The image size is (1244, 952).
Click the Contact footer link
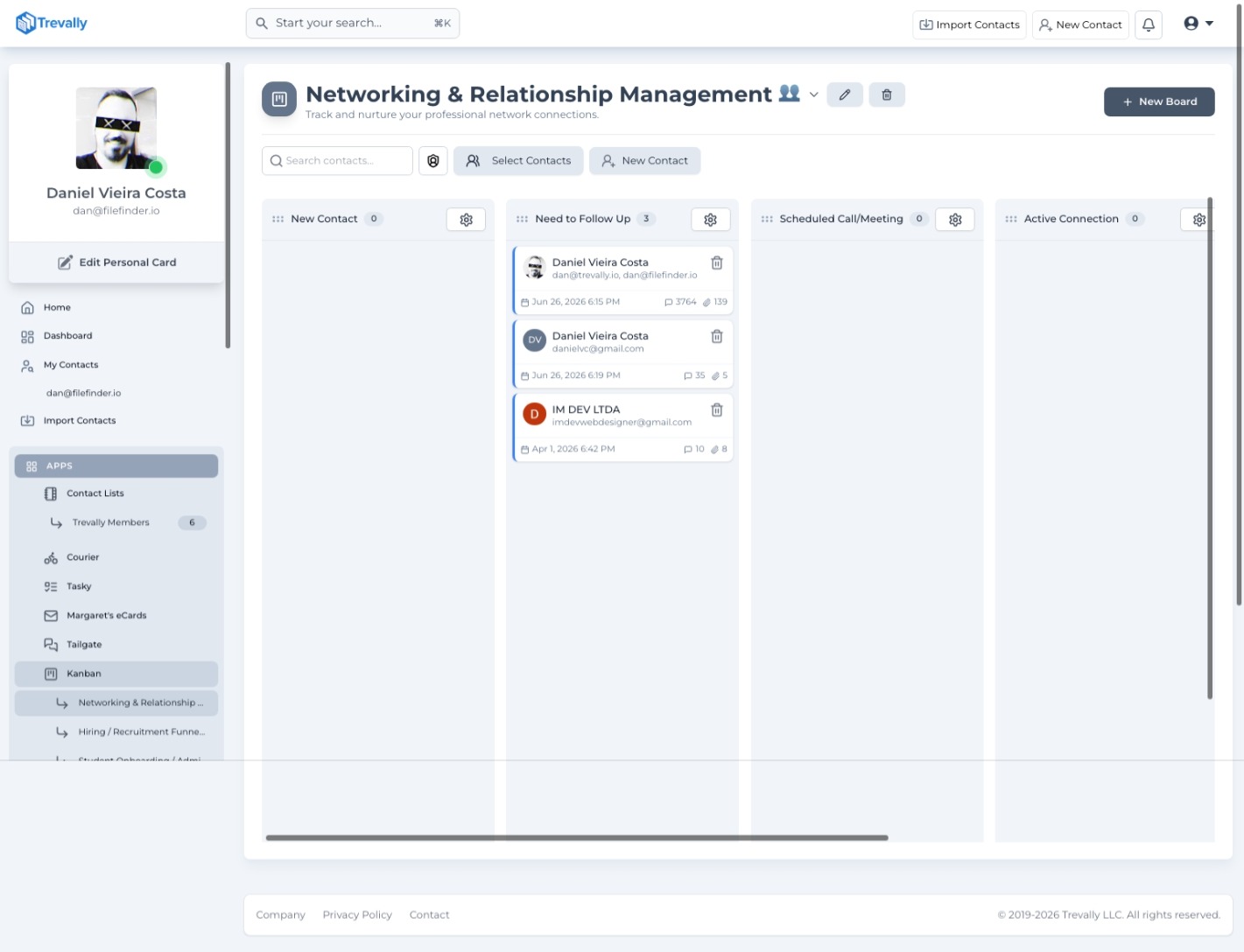[x=429, y=915]
